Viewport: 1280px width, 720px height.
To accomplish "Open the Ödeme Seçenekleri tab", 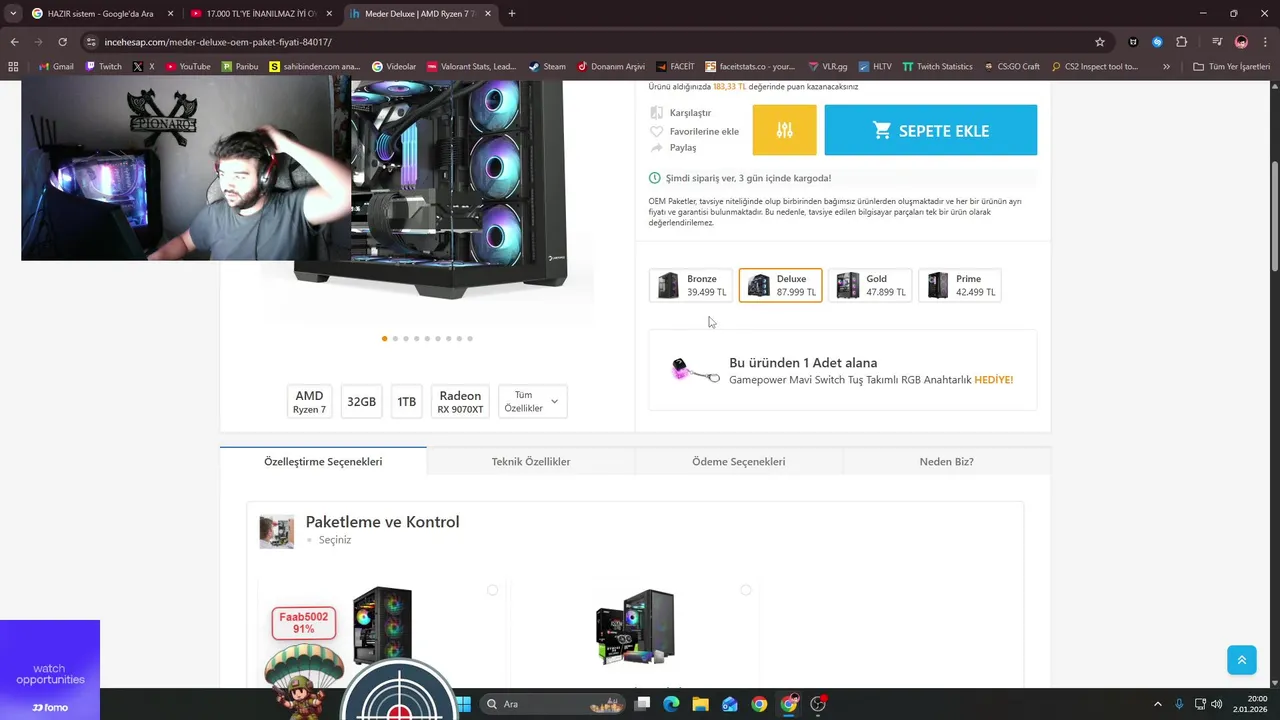I will tap(739, 461).
